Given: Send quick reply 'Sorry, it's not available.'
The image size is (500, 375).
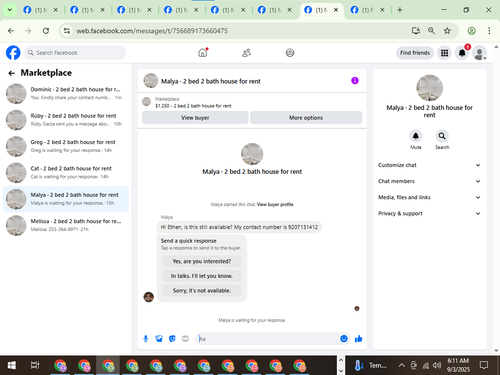Looking at the screenshot, I should [202, 291].
